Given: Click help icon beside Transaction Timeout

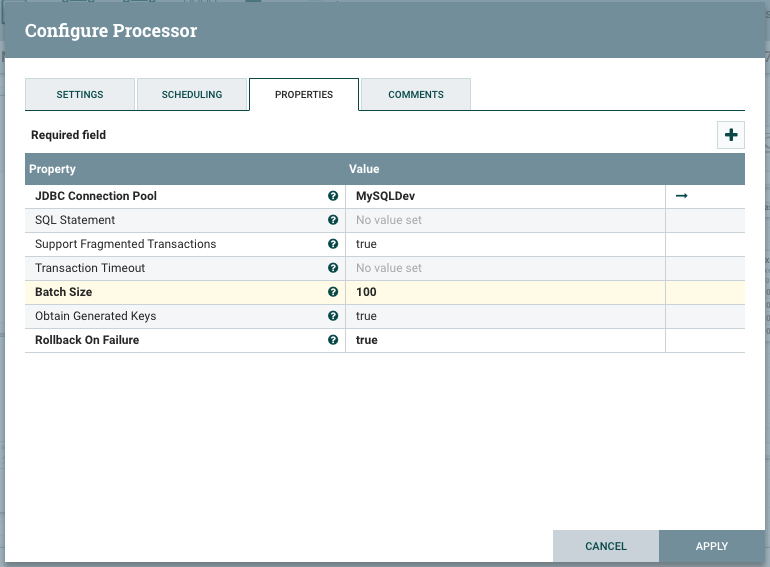Looking at the screenshot, I should pyautogui.click(x=333, y=268).
